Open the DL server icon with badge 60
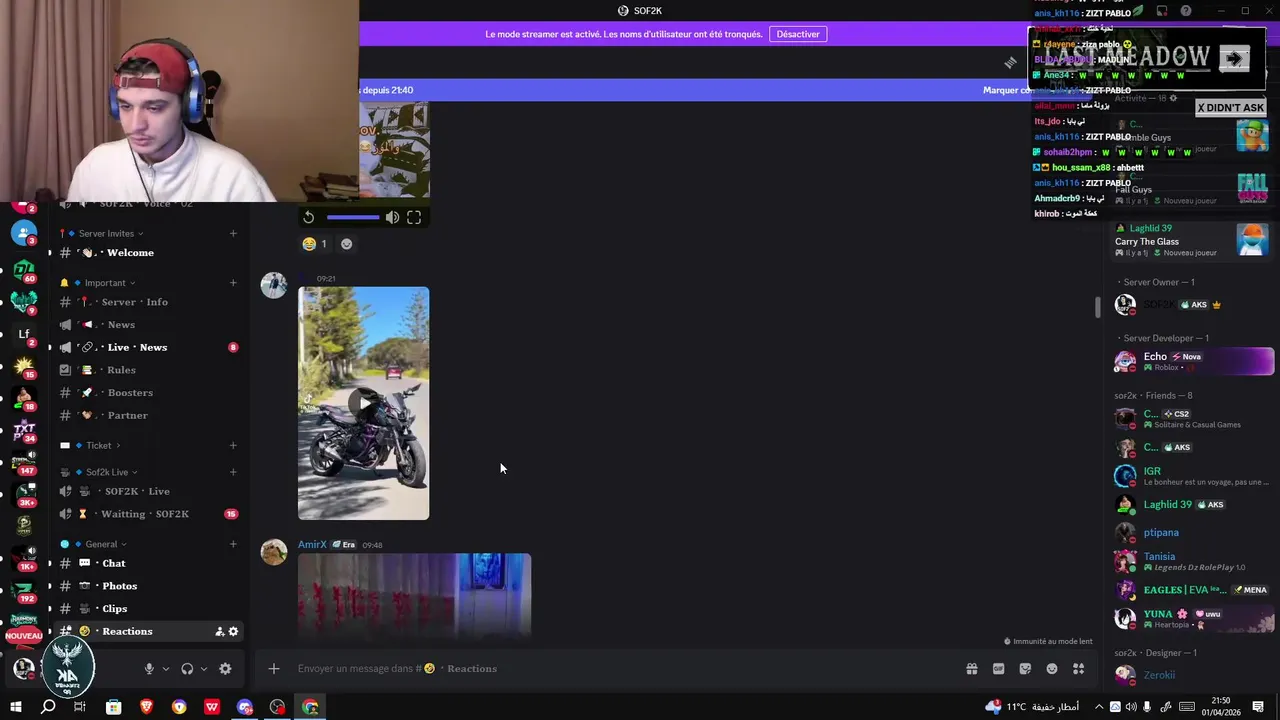The height and width of the screenshot is (720, 1280). coord(24,271)
